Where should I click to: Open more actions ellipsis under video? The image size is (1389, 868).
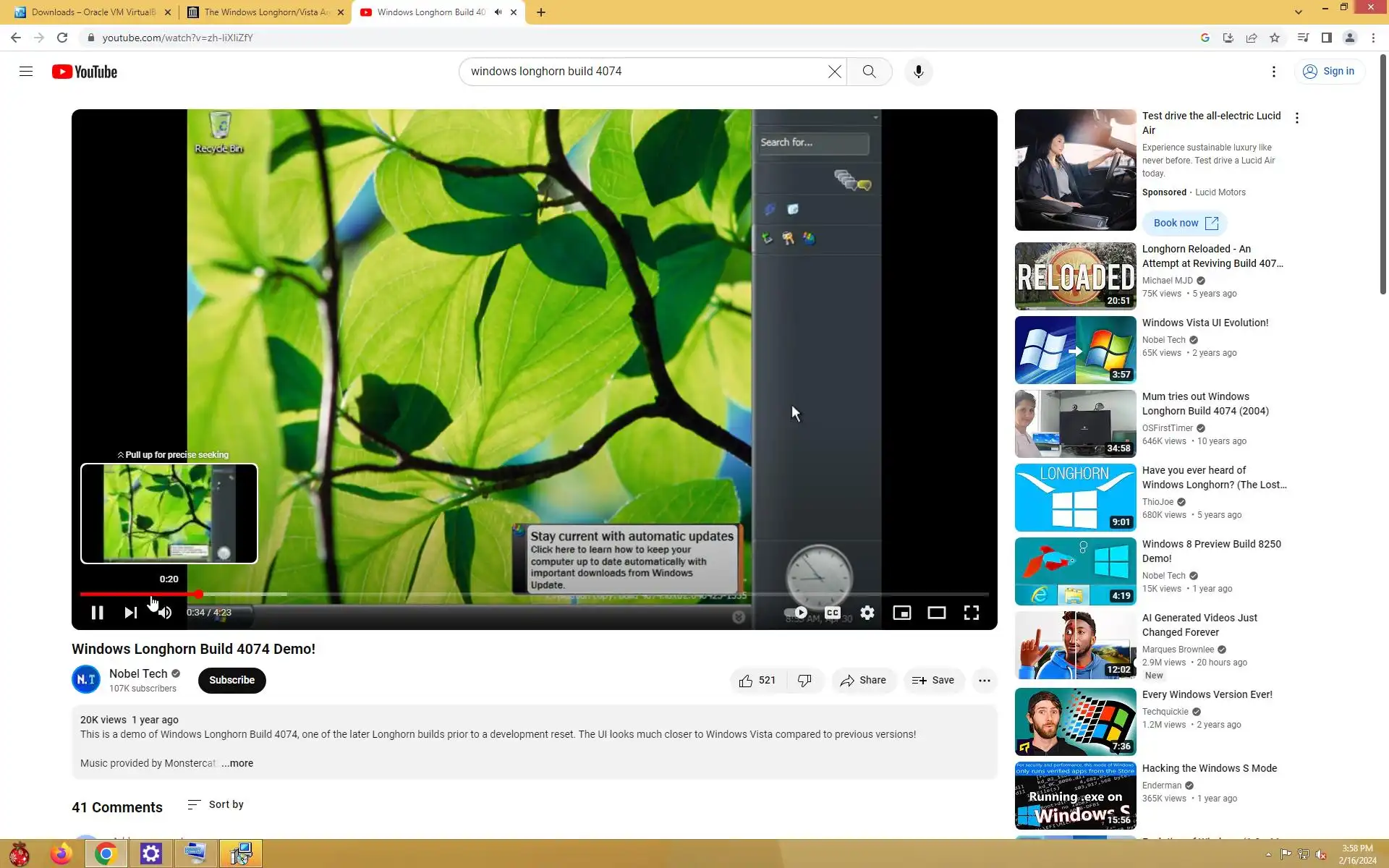coord(984,680)
